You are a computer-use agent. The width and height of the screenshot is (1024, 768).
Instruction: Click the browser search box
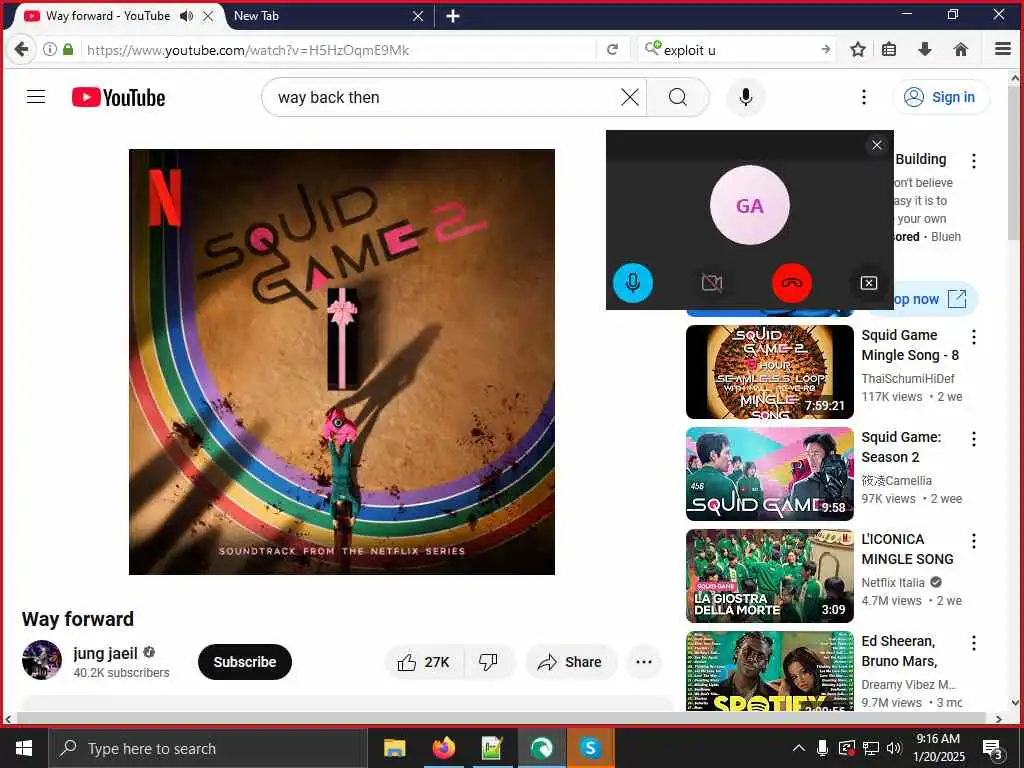(x=738, y=50)
